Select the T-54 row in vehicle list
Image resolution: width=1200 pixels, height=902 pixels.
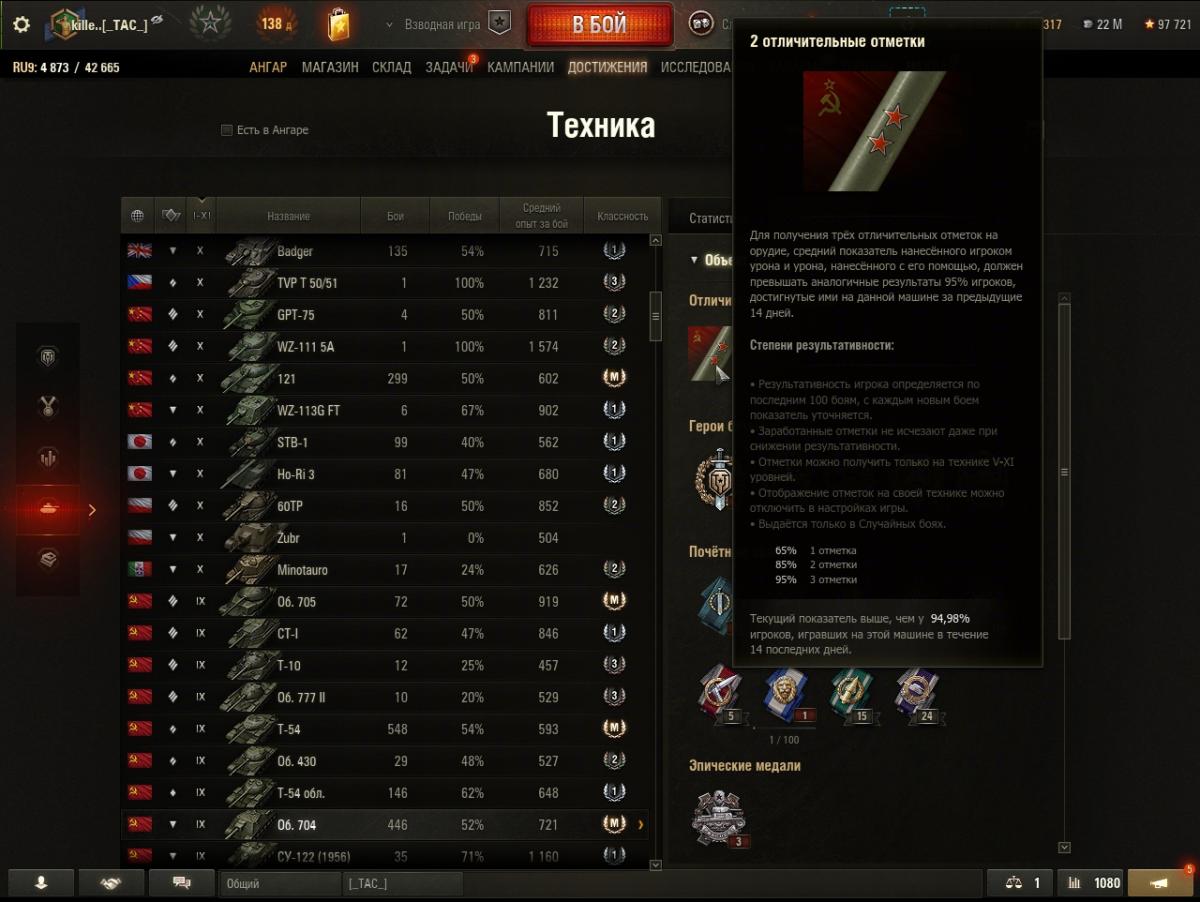385,729
